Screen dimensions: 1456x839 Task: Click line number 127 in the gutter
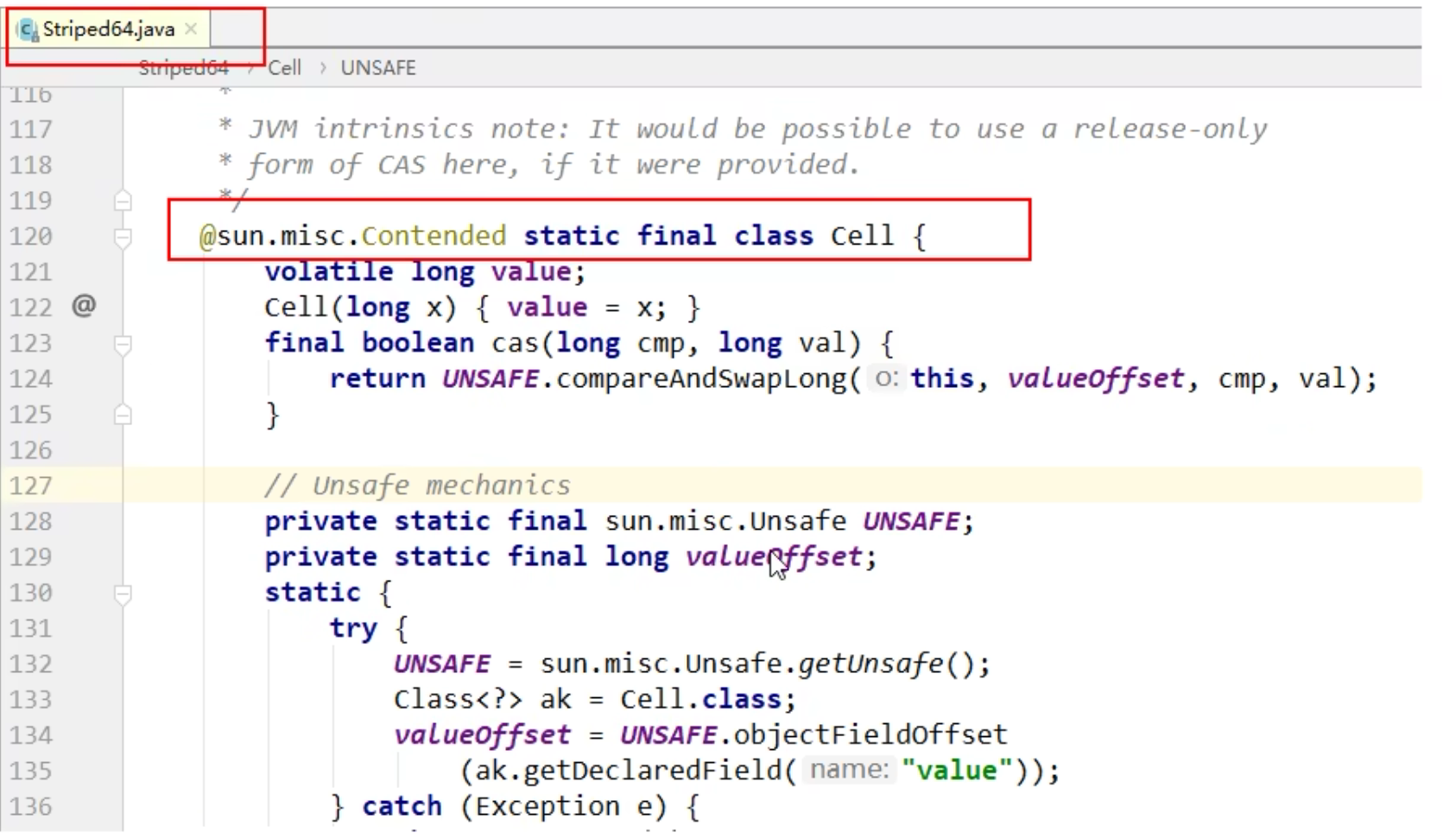point(31,486)
